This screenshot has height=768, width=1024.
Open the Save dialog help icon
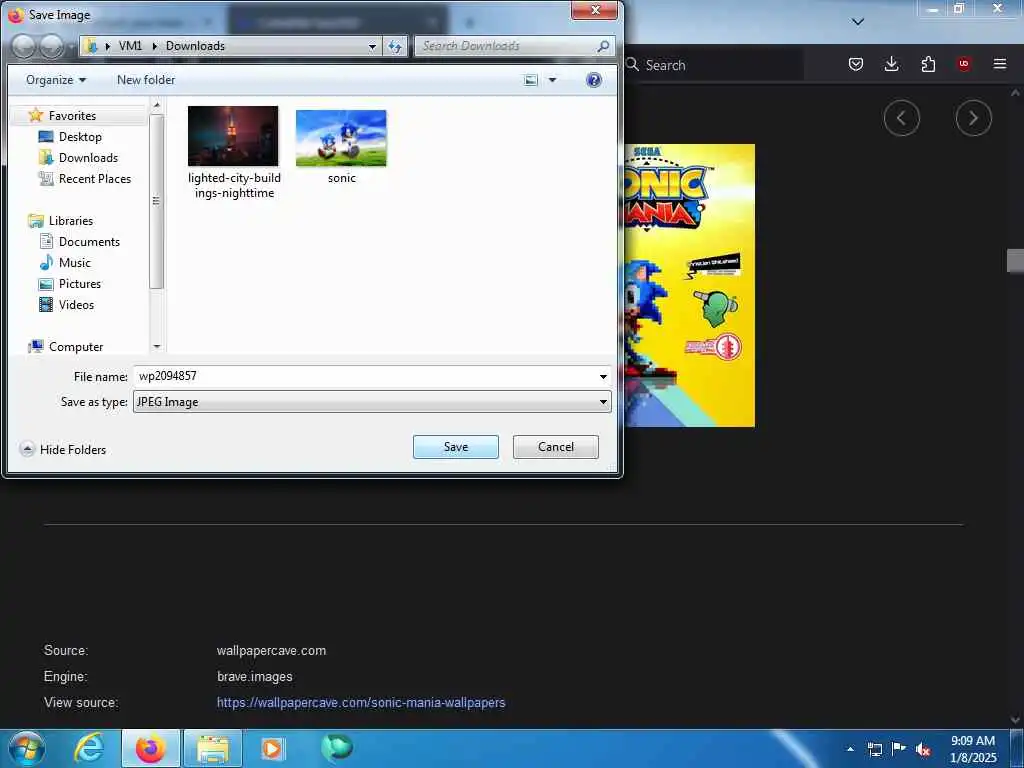(x=594, y=80)
